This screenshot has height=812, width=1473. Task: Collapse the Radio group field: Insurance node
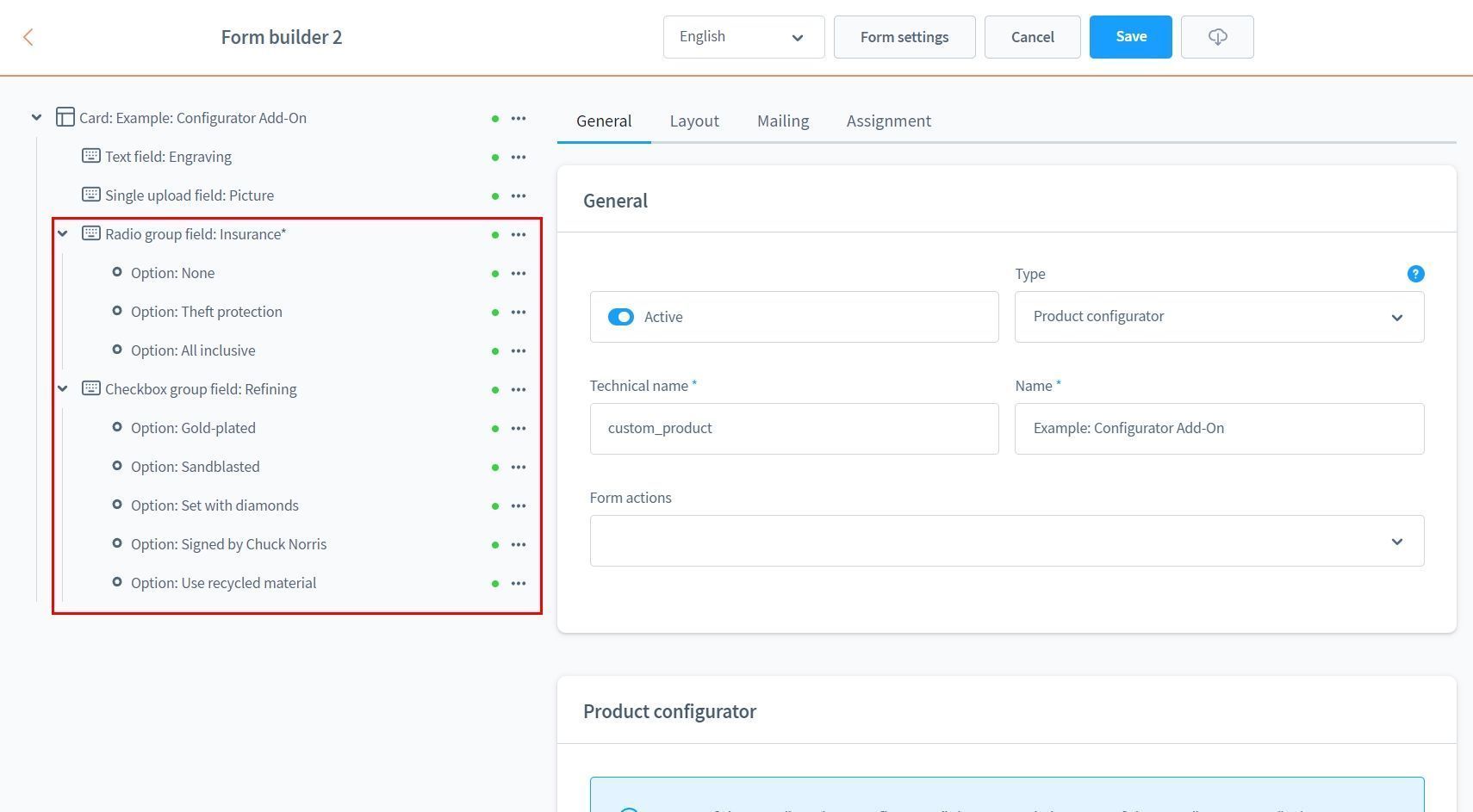coord(63,234)
